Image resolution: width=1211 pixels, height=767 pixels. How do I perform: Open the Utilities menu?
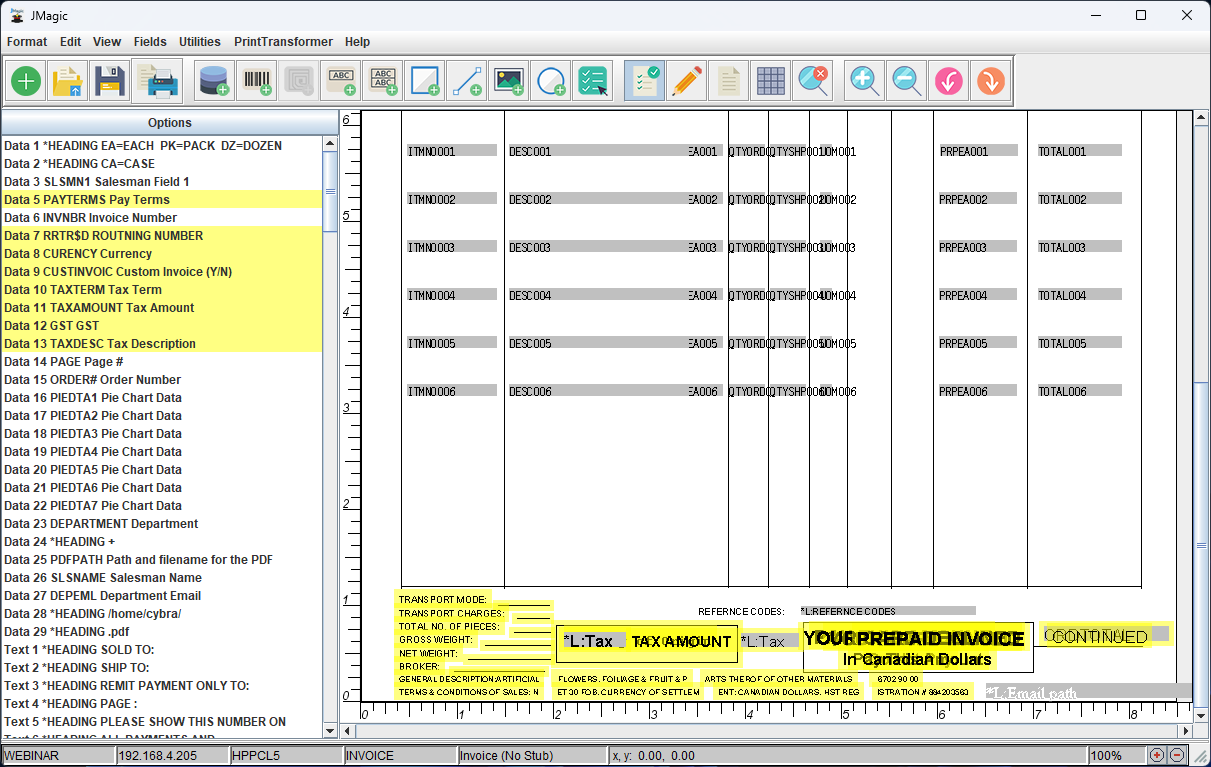tap(200, 42)
